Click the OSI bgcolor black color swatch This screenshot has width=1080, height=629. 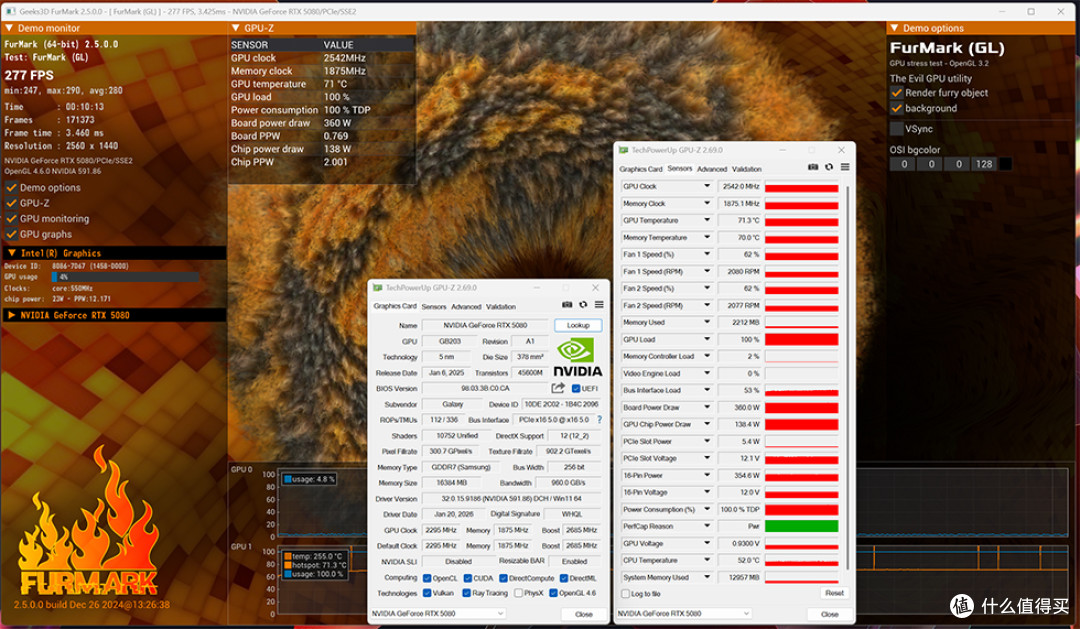pos(1005,164)
